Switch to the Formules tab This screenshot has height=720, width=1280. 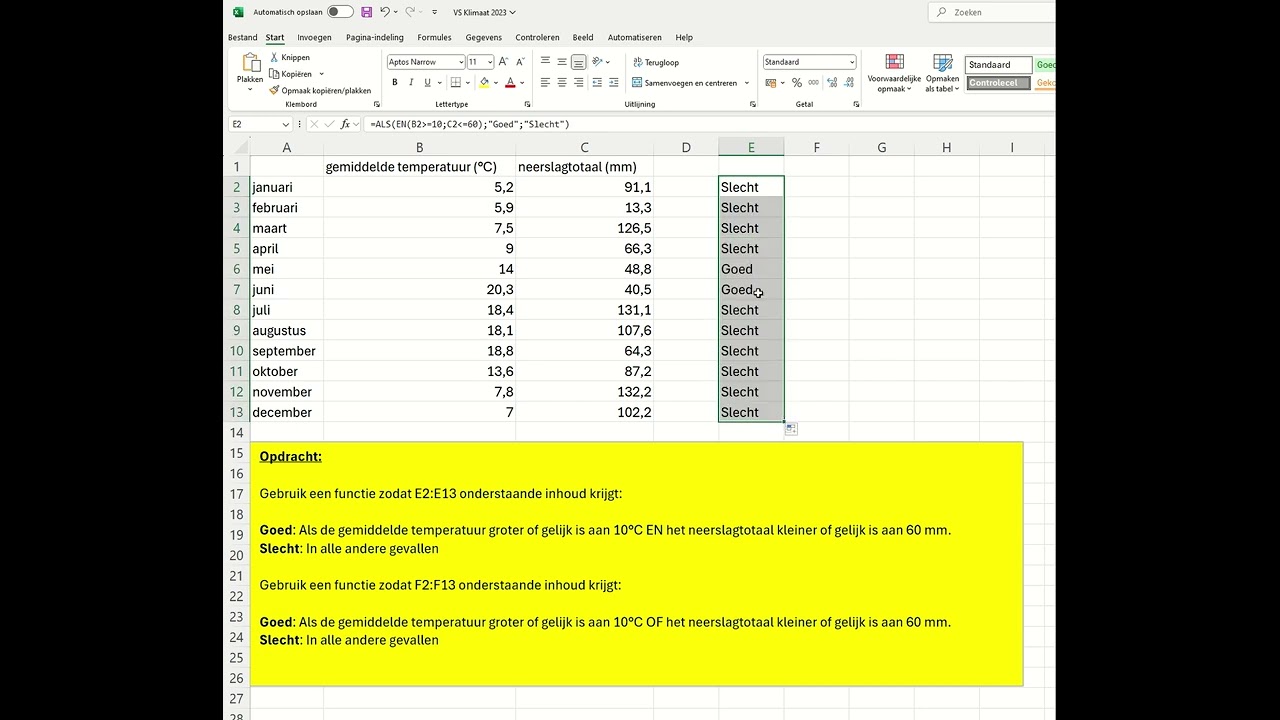[x=434, y=37]
